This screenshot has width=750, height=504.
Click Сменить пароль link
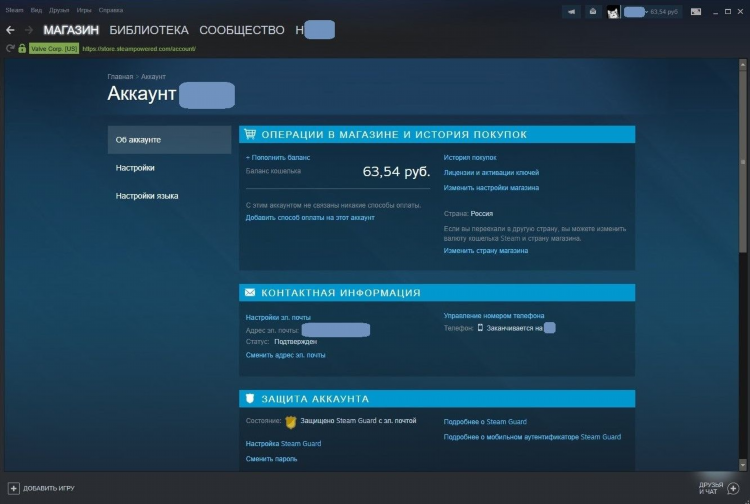click(x=271, y=459)
